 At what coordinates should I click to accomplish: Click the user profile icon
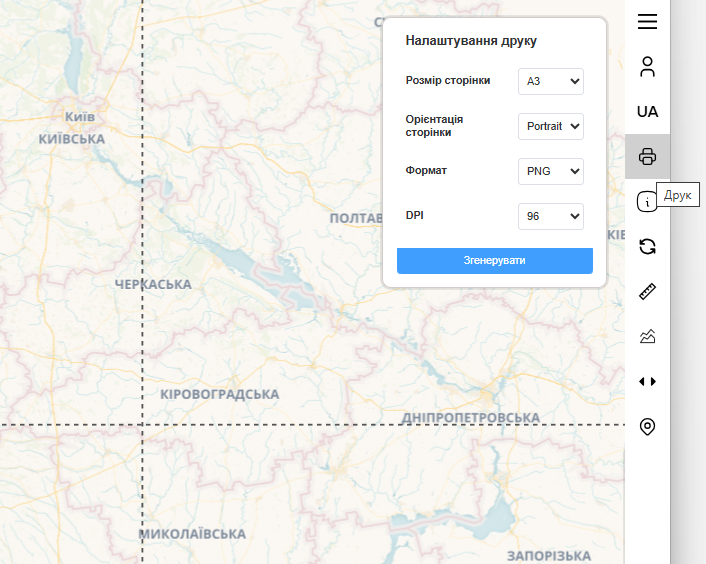click(647, 67)
